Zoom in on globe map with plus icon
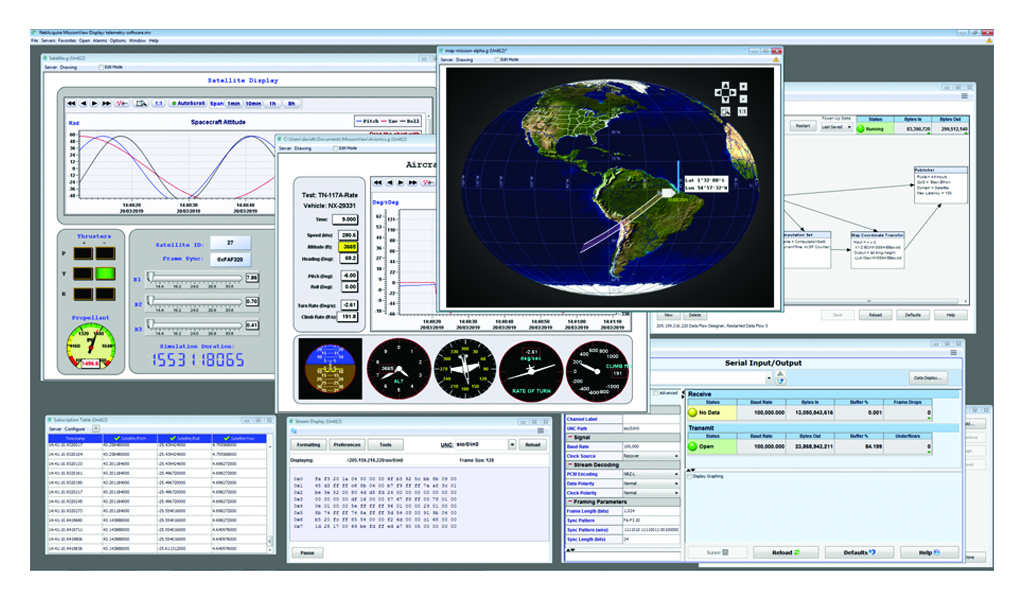Image resolution: width=1024 pixels, height=600 pixels. pyautogui.click(x=743, y=86)
